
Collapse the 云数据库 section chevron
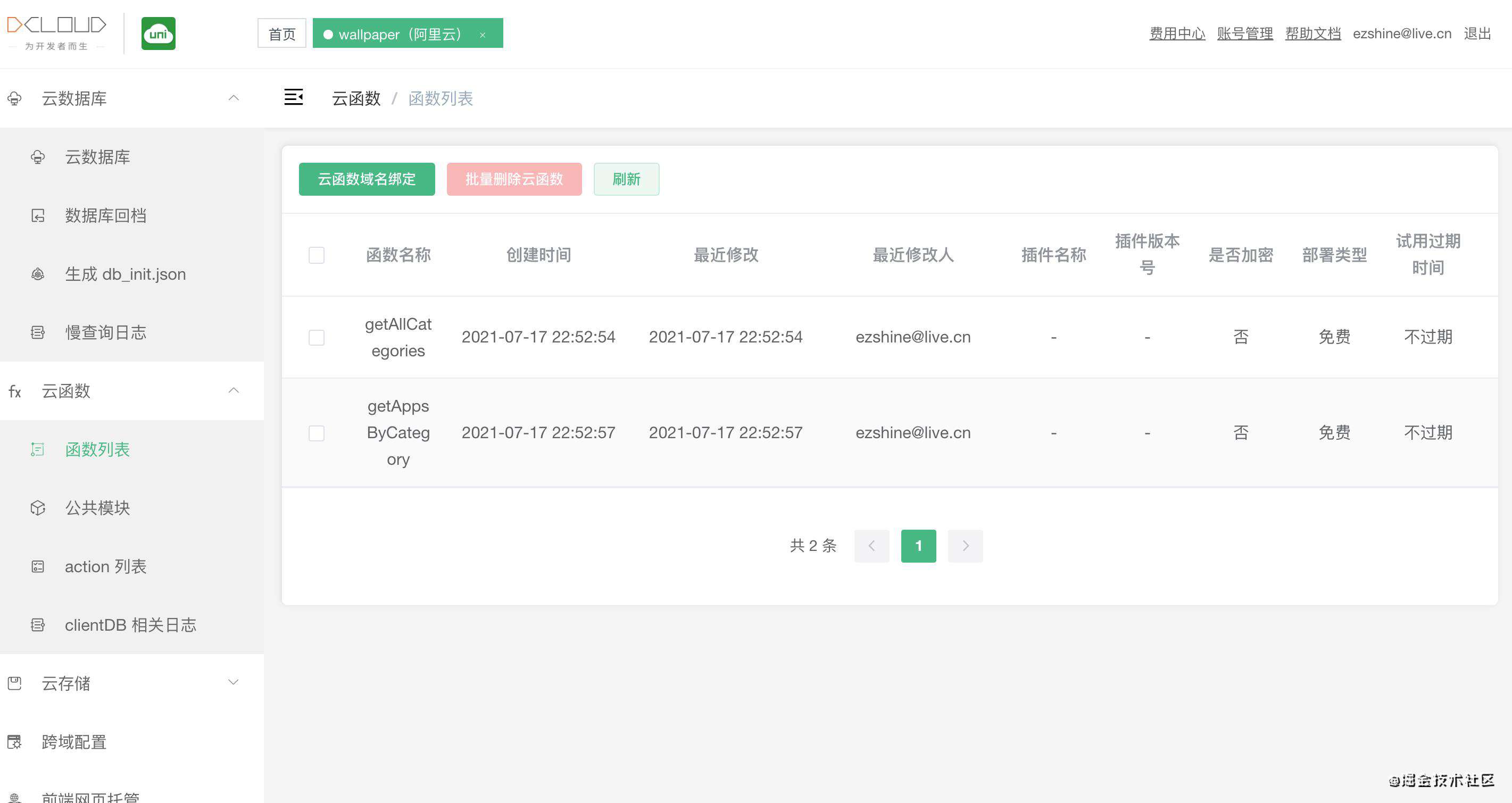(x=234, y=98)
